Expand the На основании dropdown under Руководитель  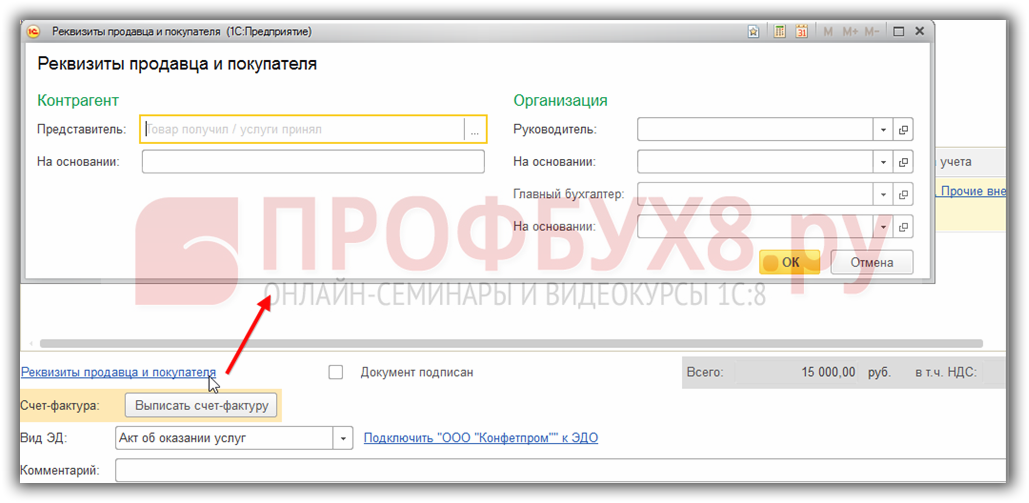883,162
